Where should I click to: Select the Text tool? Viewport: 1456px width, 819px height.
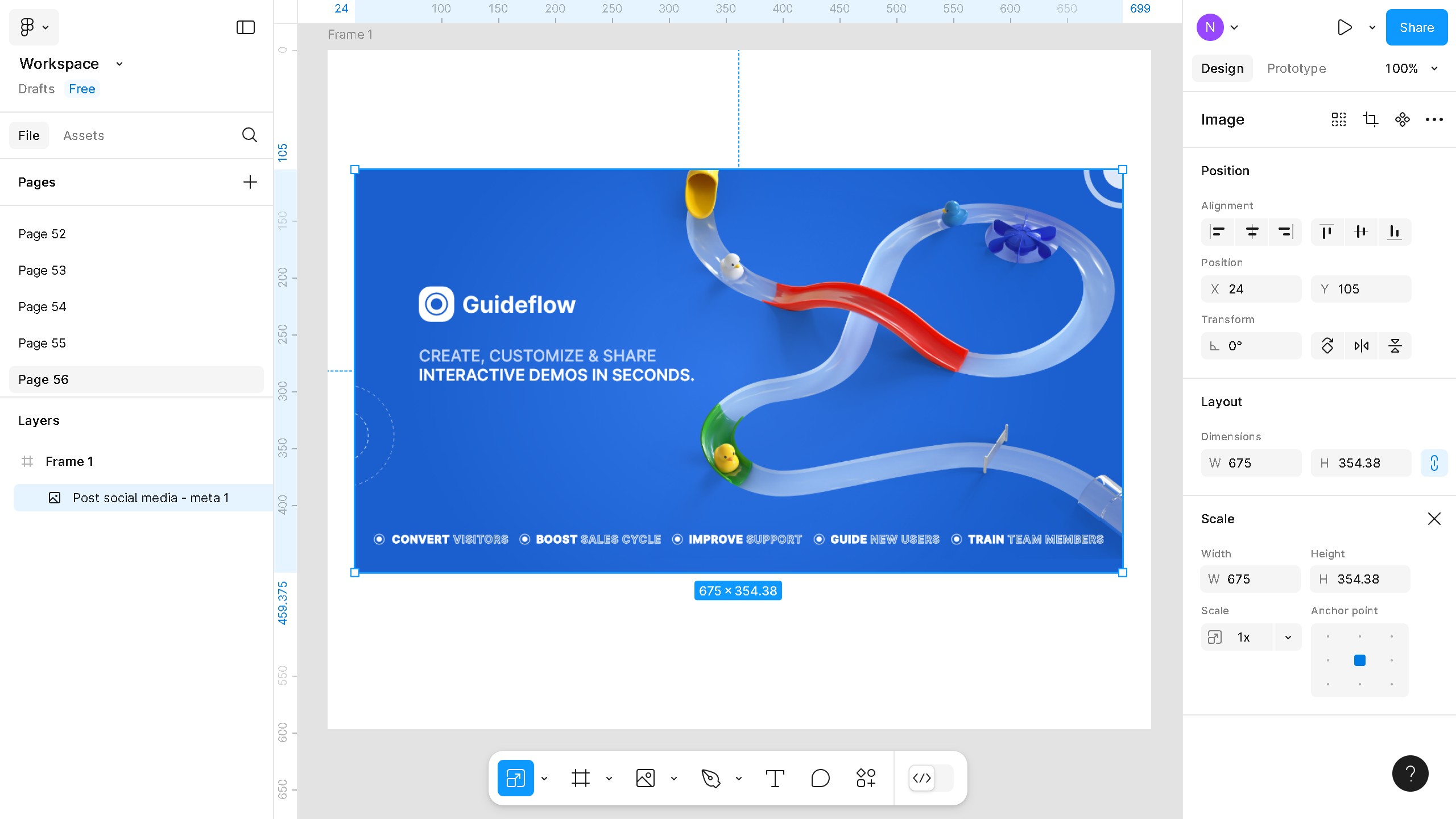tap(775, 778)
